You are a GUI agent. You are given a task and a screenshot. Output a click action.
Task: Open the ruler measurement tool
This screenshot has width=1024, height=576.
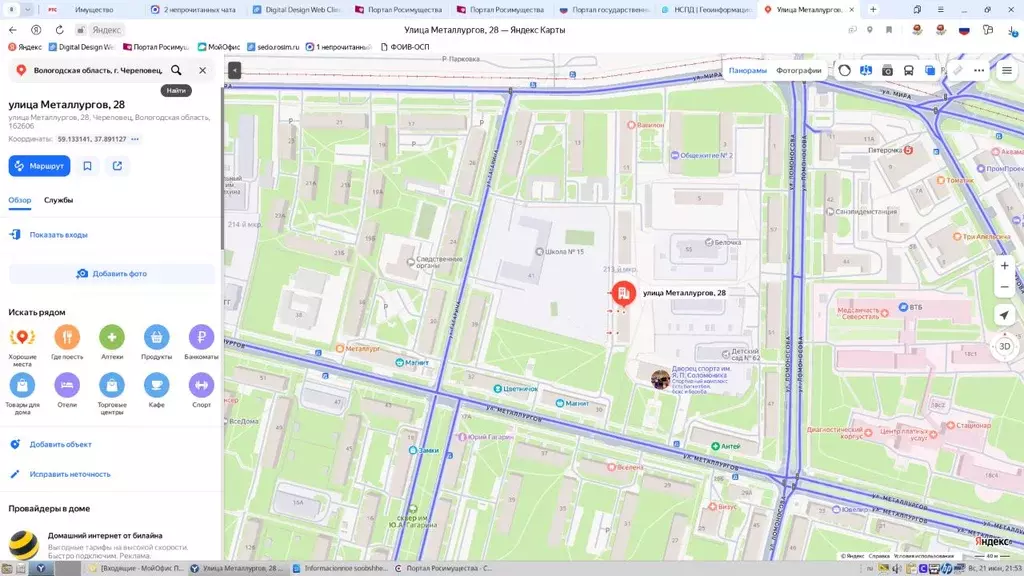957,71
